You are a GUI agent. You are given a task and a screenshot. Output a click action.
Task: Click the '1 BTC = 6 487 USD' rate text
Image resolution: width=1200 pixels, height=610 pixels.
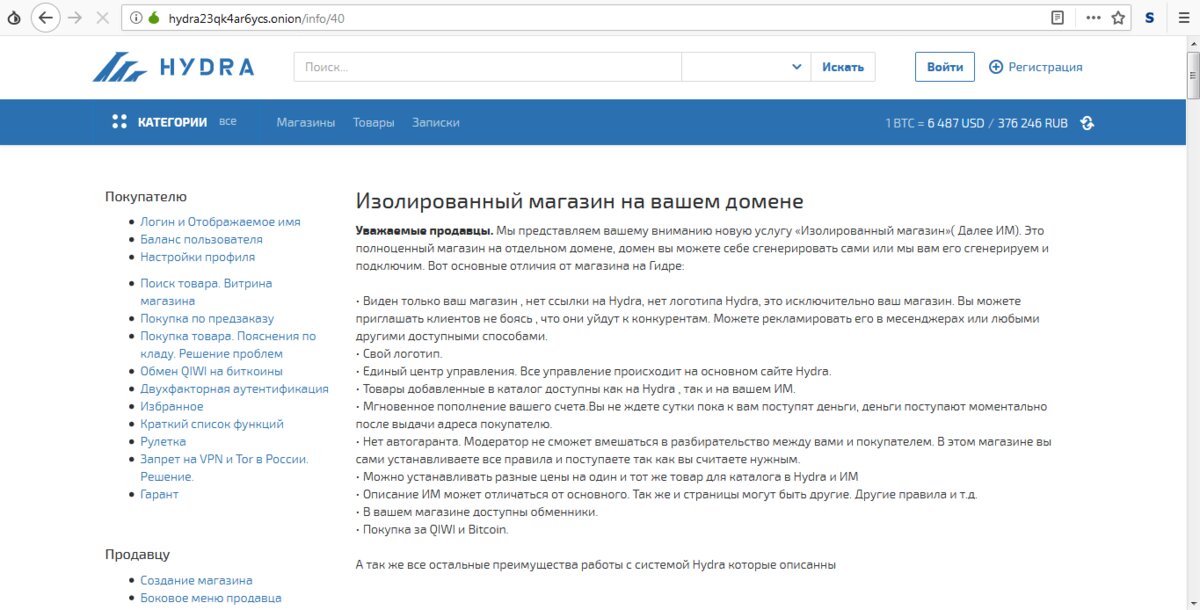coord(935,123)
